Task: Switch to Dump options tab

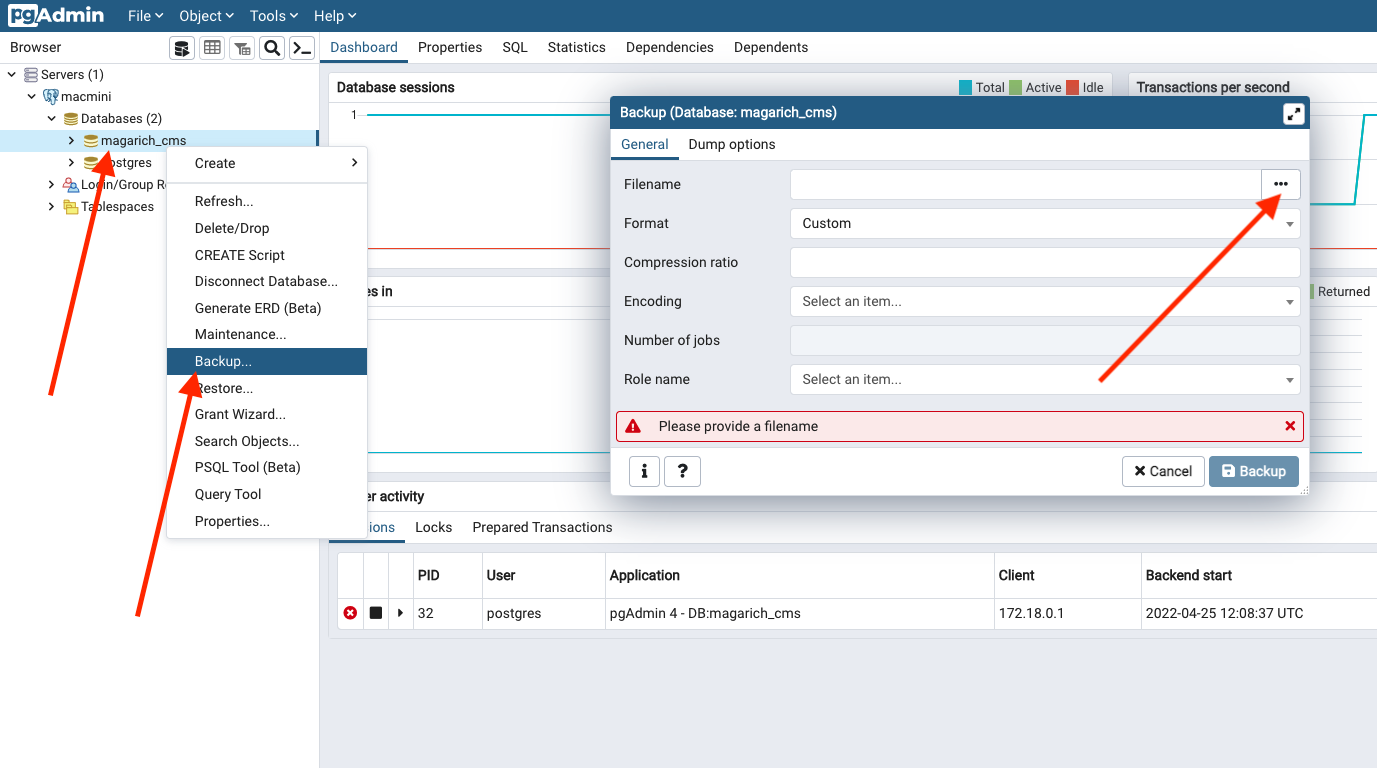Action: pyautogui.click(x=731, y=144)
